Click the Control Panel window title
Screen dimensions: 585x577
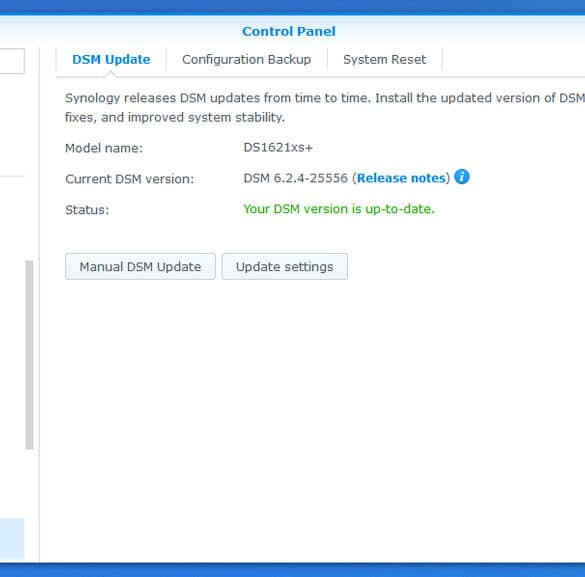coord(289,31)
